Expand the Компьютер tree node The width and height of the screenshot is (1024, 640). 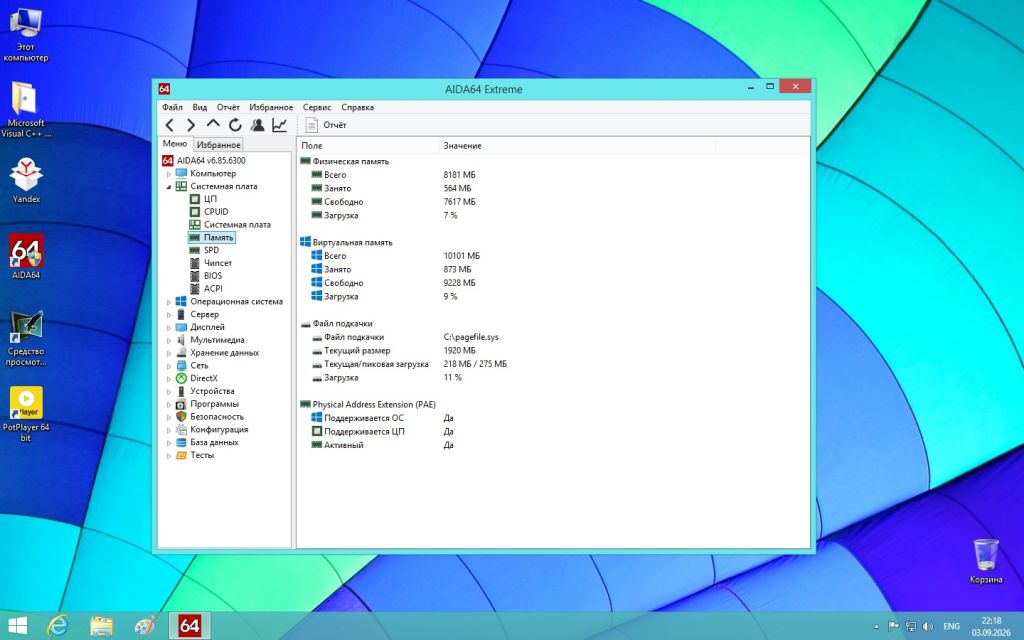tap(168, 174)
